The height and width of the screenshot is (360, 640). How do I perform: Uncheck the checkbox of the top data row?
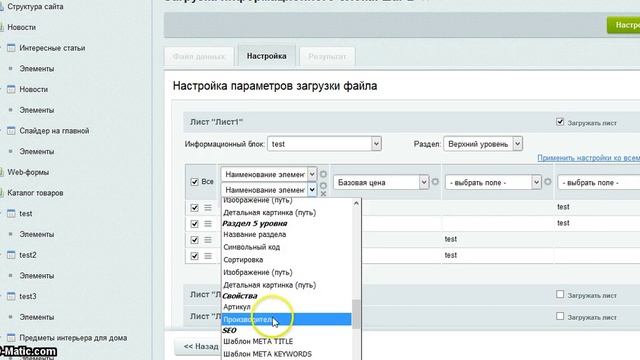coord(194,207)
